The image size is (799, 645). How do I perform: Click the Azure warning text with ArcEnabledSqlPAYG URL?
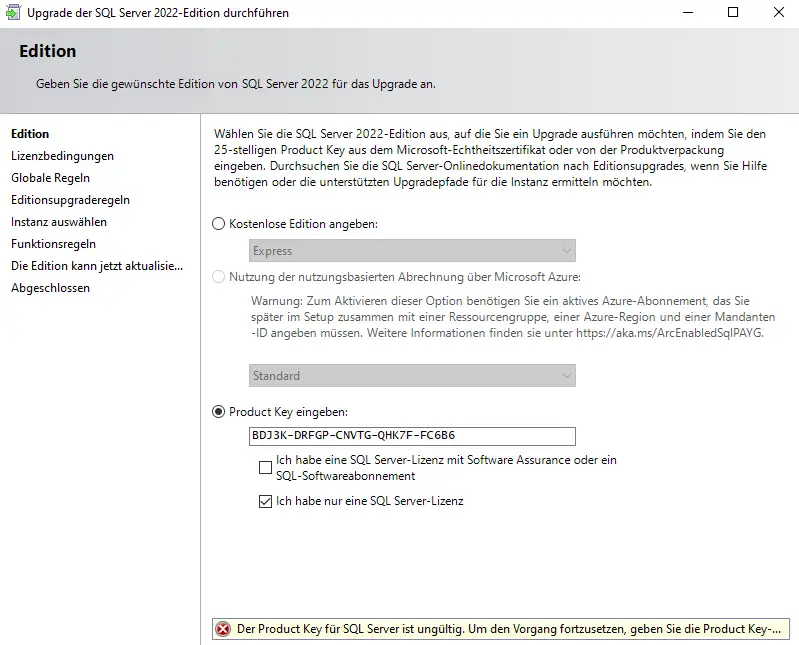[x=513, y=317]
